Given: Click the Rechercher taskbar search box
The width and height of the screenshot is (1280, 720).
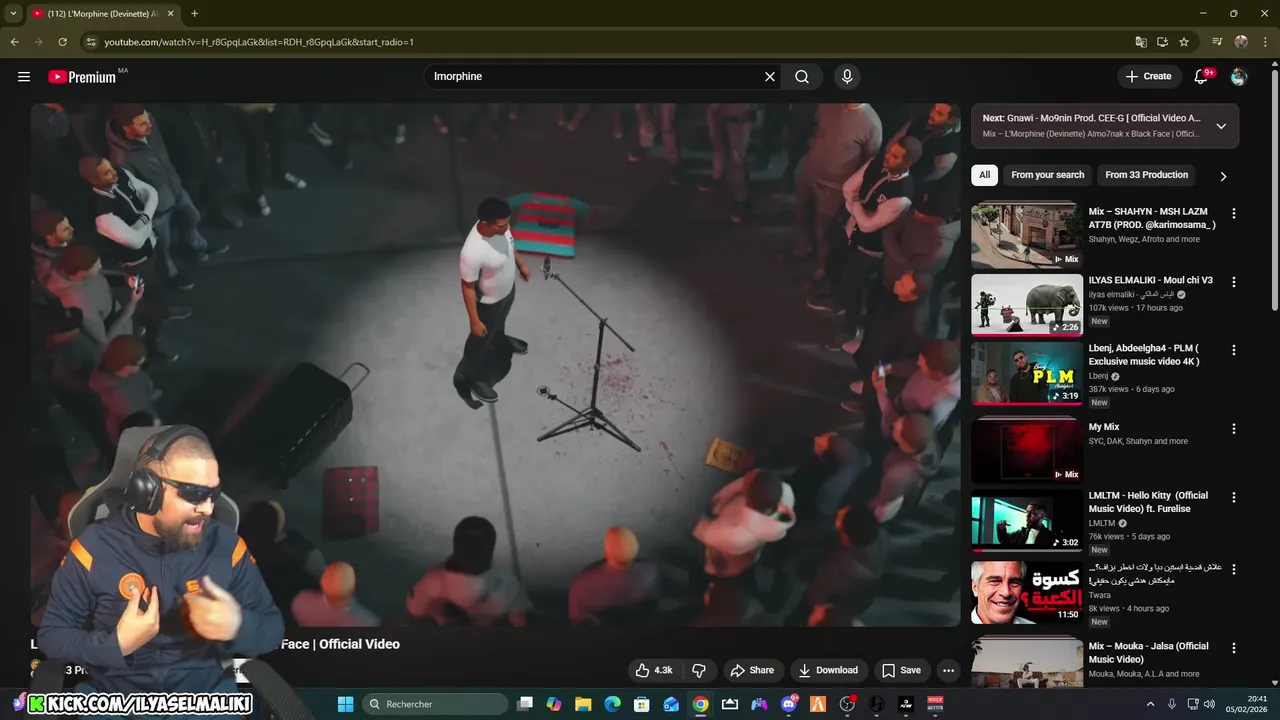Looking at the screenshot, I should [436, 704].
